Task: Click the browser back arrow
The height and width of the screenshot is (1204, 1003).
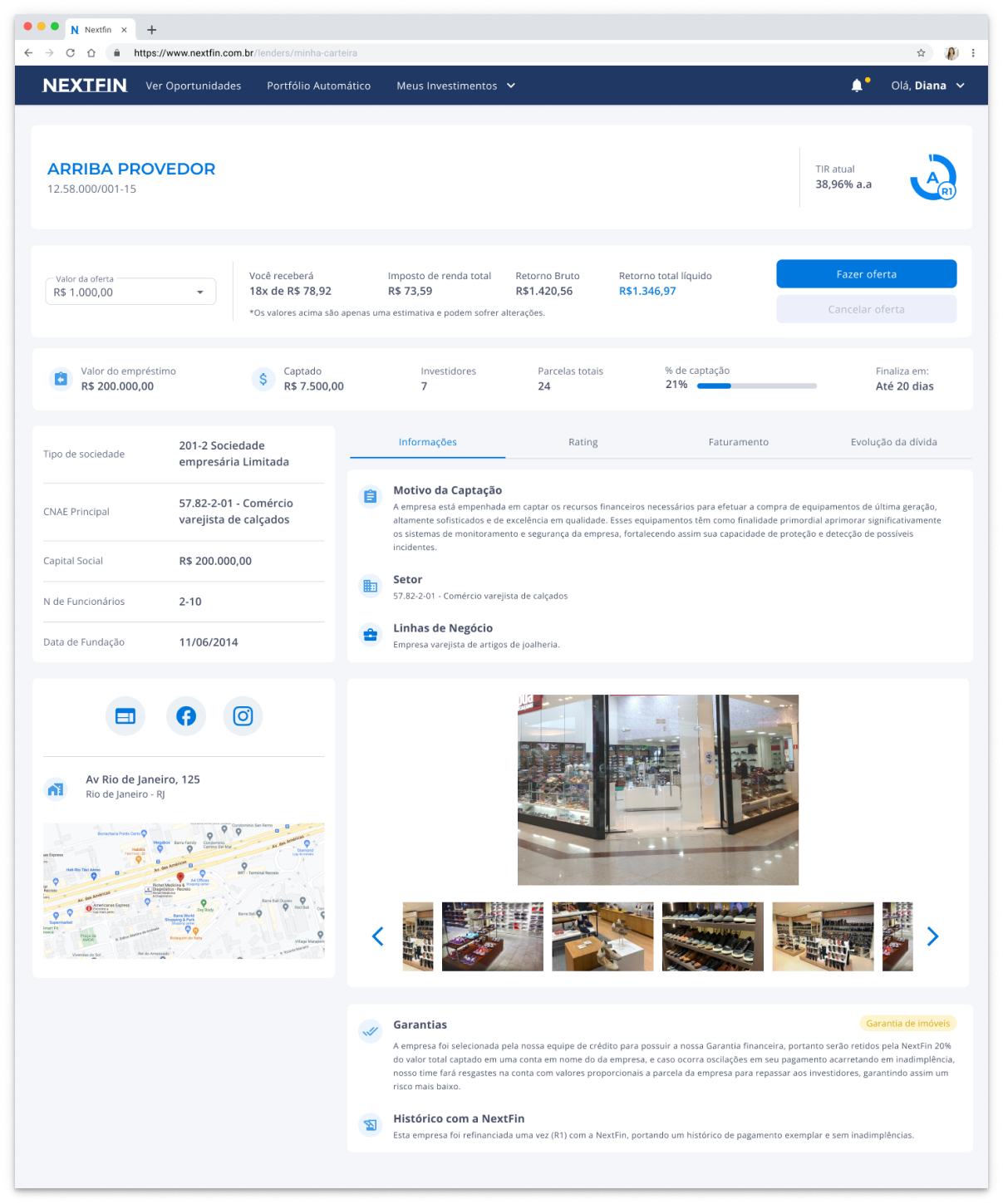Action: [28, 52]
